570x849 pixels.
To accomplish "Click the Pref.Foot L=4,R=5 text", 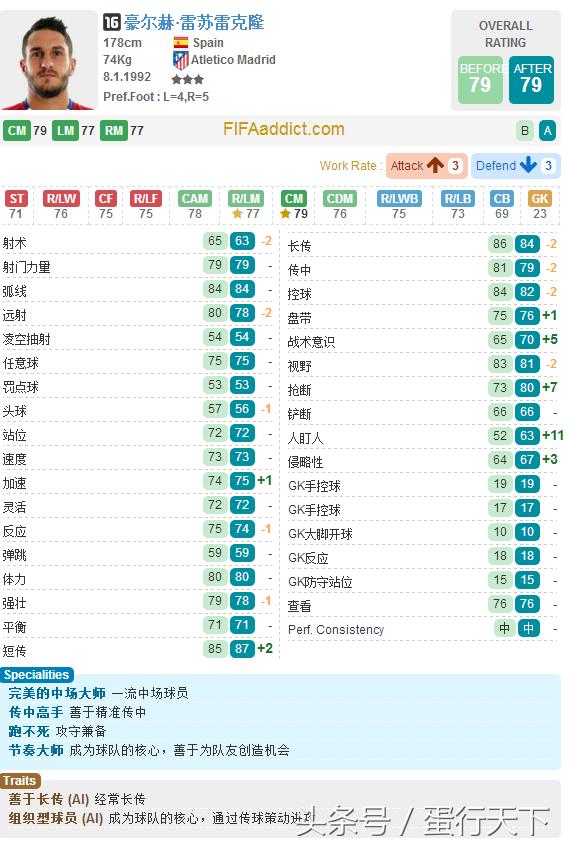I will [156, 97].
